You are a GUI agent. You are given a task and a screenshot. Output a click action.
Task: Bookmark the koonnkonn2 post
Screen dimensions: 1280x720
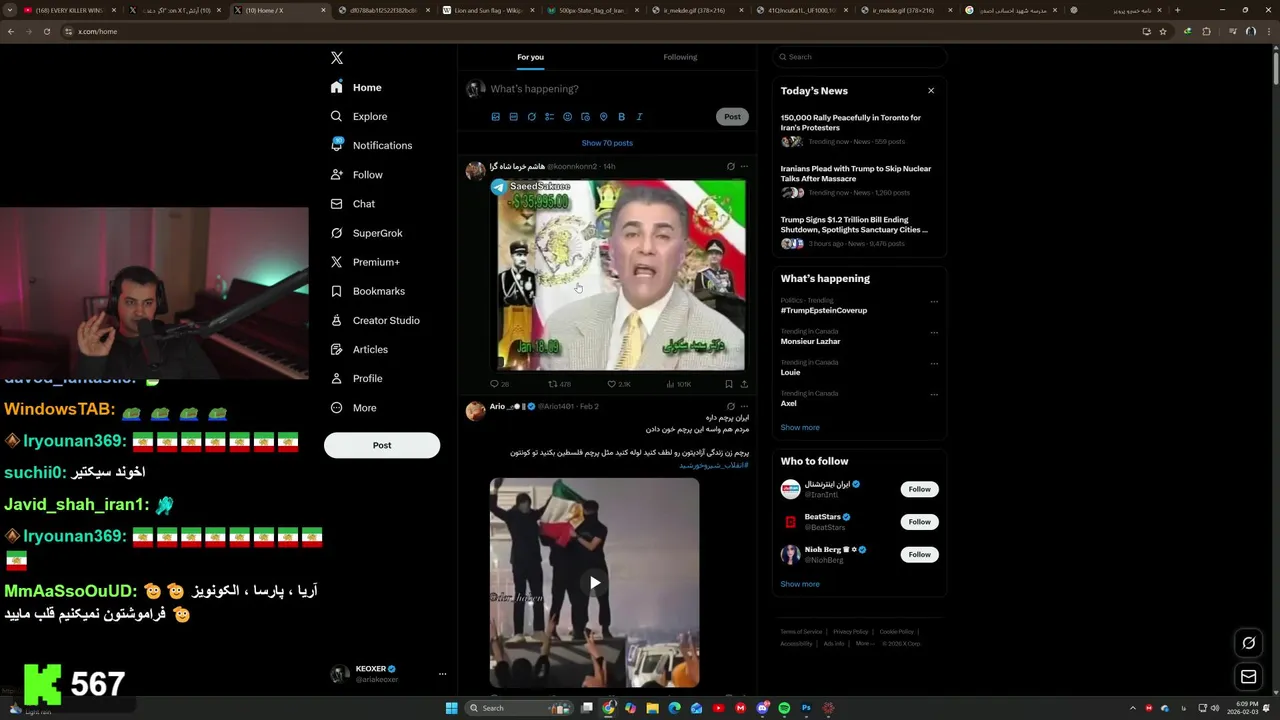(x=728, y=384)
